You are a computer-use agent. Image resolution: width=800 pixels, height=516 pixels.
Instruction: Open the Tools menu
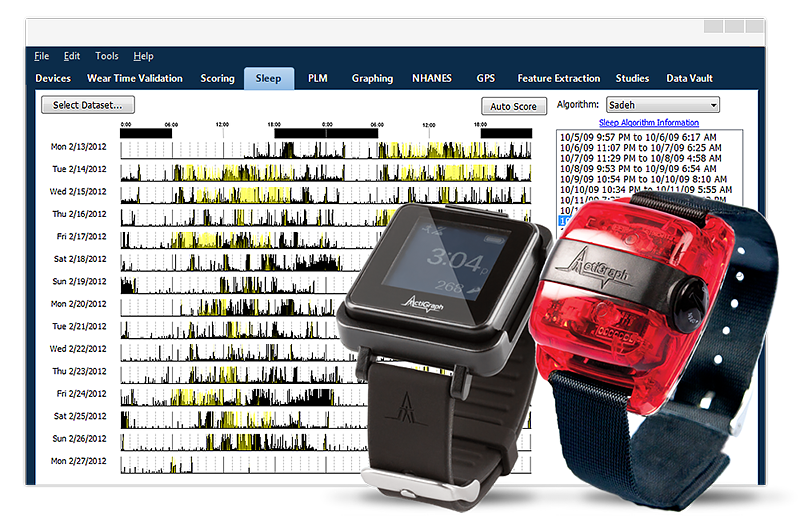pyautogui.click(x=107, y=56)
